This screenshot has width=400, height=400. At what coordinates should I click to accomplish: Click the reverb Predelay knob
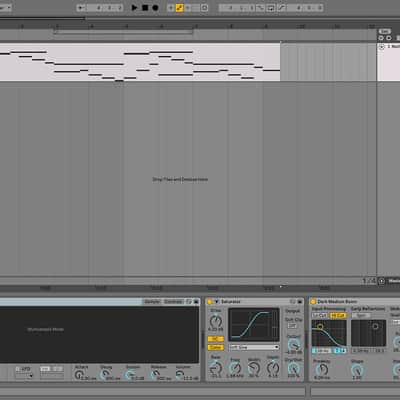pyautogui.click(x=322, y=369)
